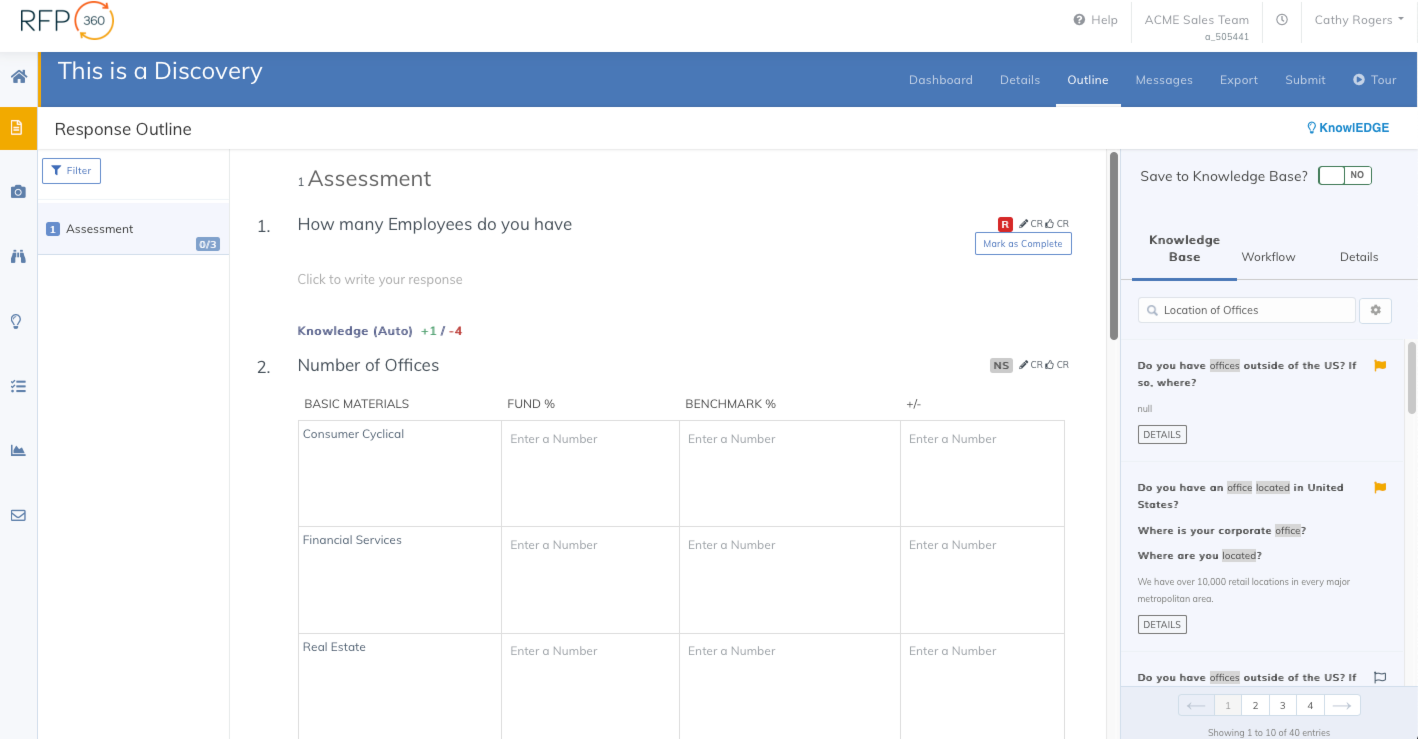Open the lightbulb icon in sidebar
This screenshot has height=739, width=1418.
[17, 322]
